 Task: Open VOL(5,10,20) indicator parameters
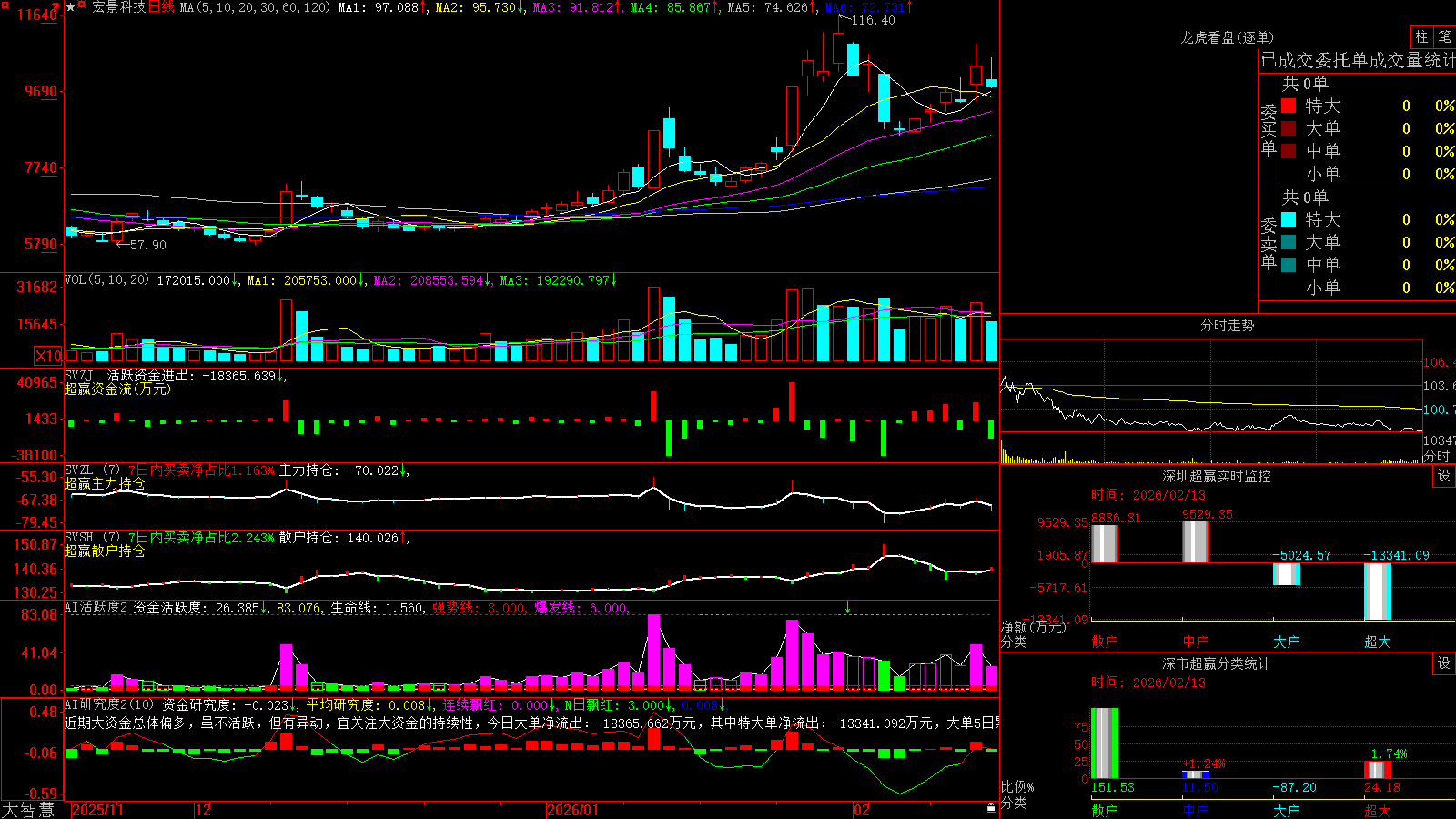pos(106,280)
